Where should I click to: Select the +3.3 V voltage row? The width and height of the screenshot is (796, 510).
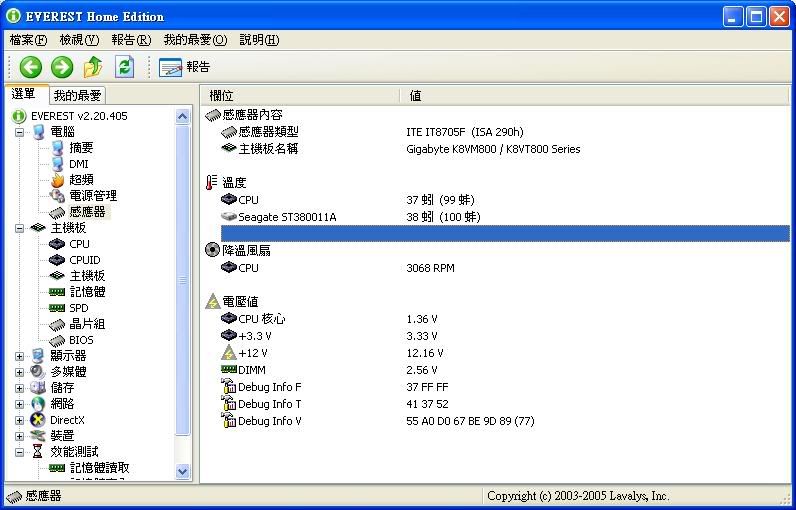point(505,336)
